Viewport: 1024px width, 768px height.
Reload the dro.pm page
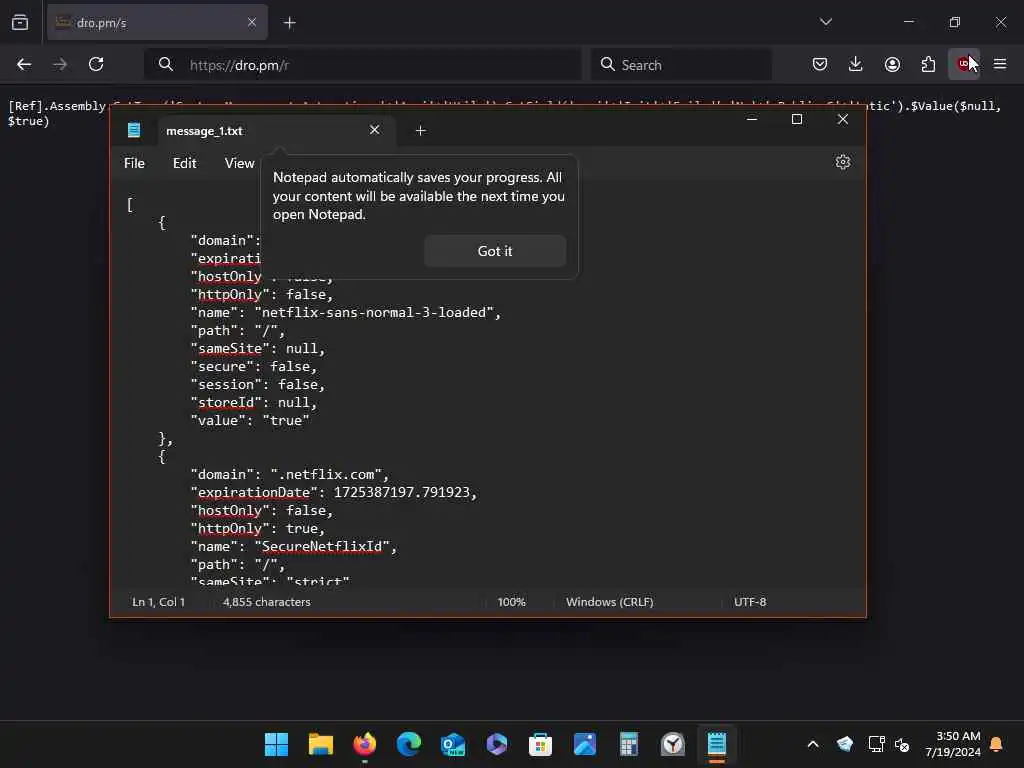96,64
